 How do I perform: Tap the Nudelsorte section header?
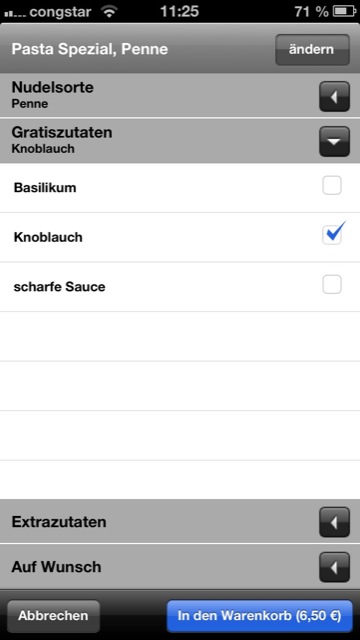click(180, 96)
